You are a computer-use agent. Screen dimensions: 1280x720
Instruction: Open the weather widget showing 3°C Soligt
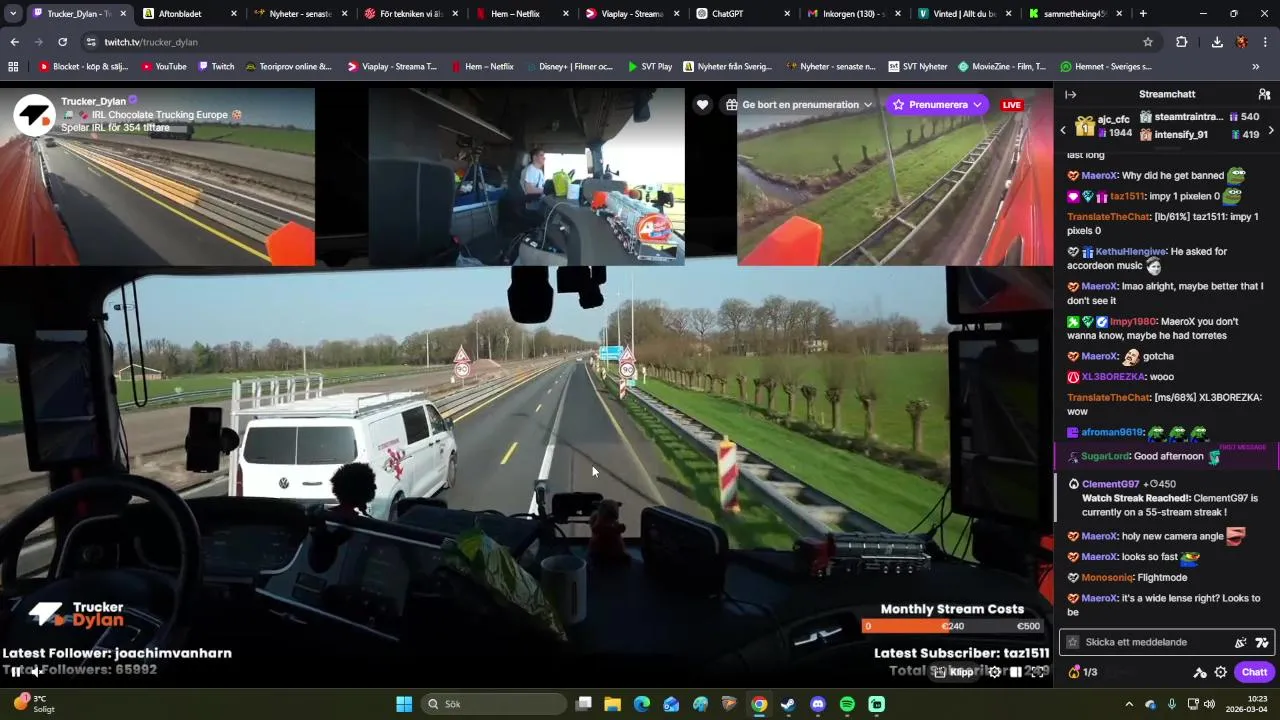pyautogui.click(x=32, y=704)
